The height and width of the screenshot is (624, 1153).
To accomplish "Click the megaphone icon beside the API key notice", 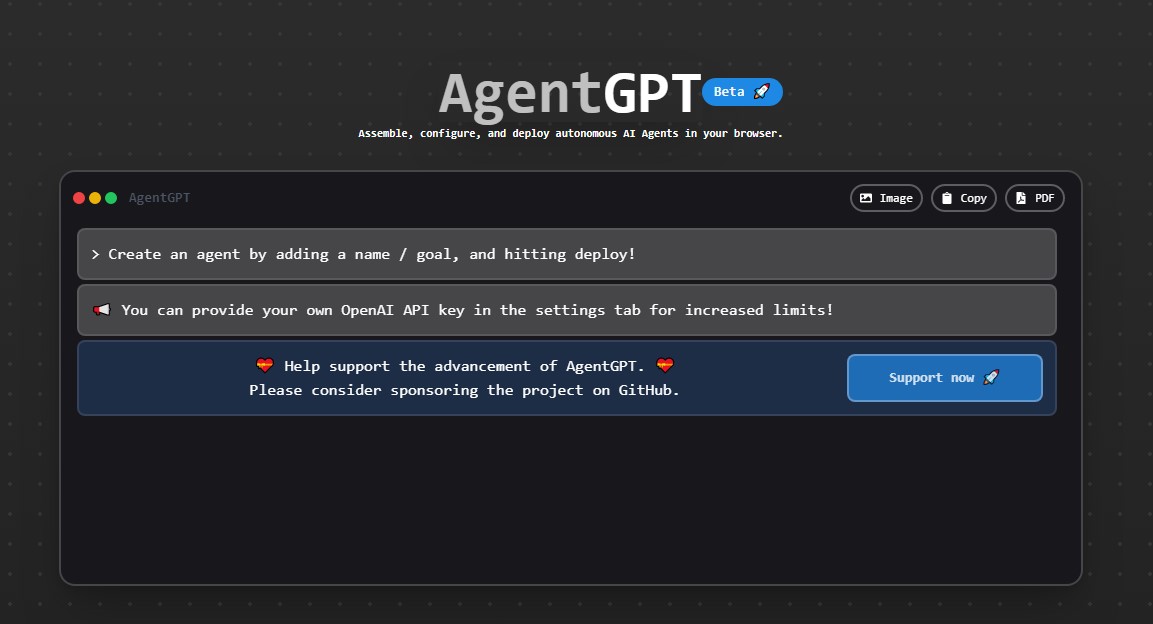I will click(x=102, y=310).
